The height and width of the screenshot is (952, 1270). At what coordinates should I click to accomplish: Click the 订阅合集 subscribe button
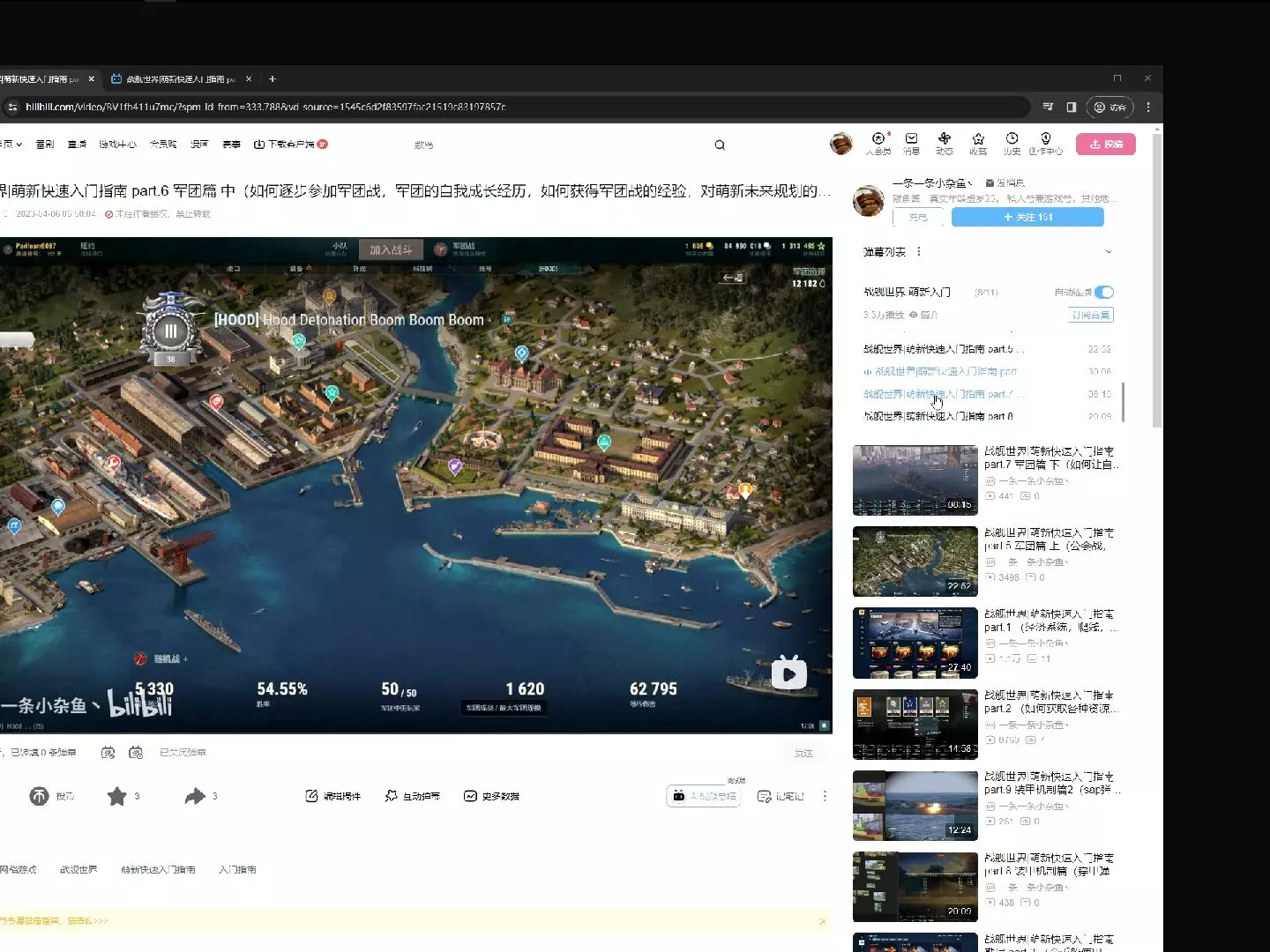tap(1091, 315)
